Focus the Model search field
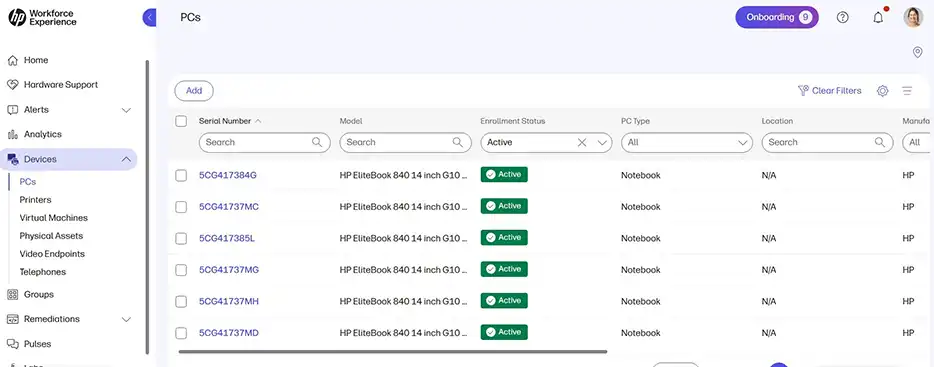Viewport: 934px width, 367px height. pyautogui.click(x=405, y=142)
